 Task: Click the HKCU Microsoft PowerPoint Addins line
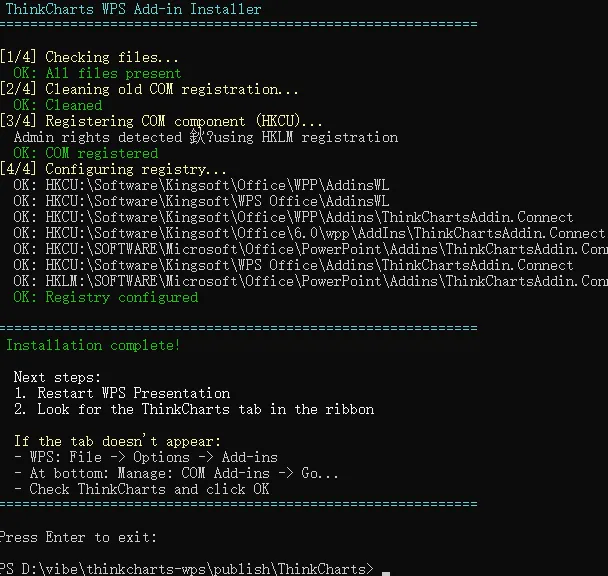click(311, 249)
